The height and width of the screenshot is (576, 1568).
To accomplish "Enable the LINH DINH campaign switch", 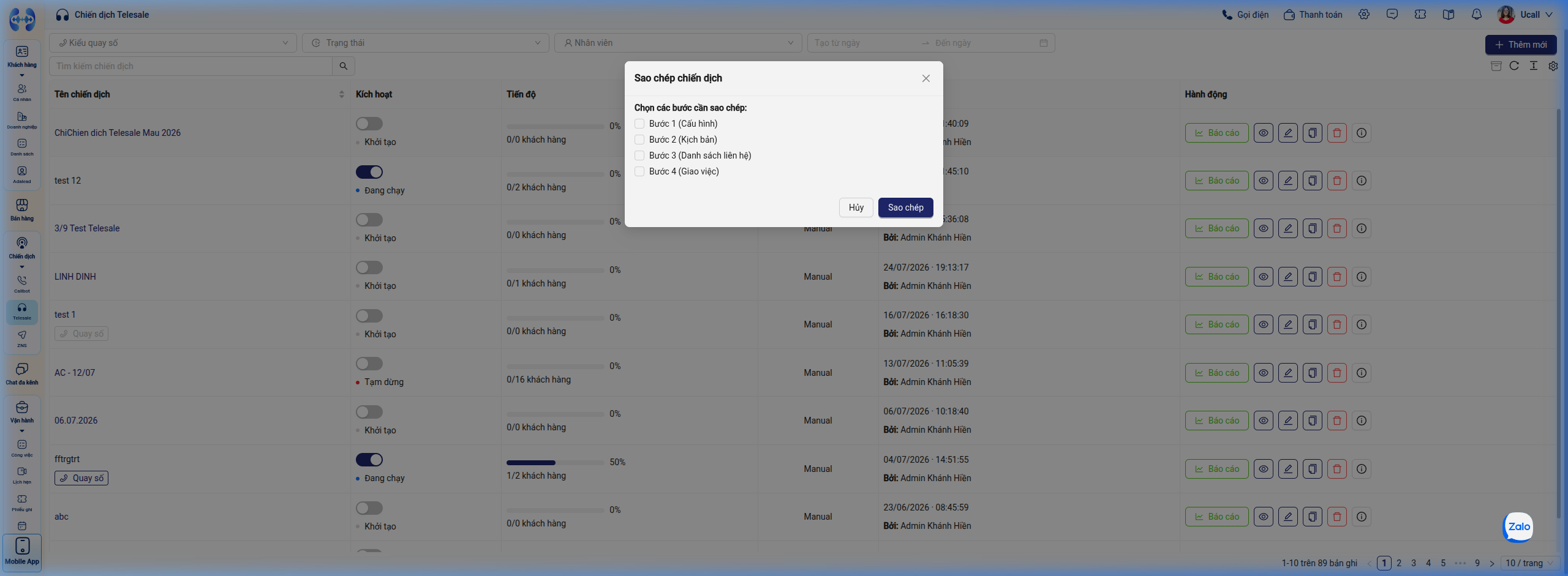I will 369,267.
